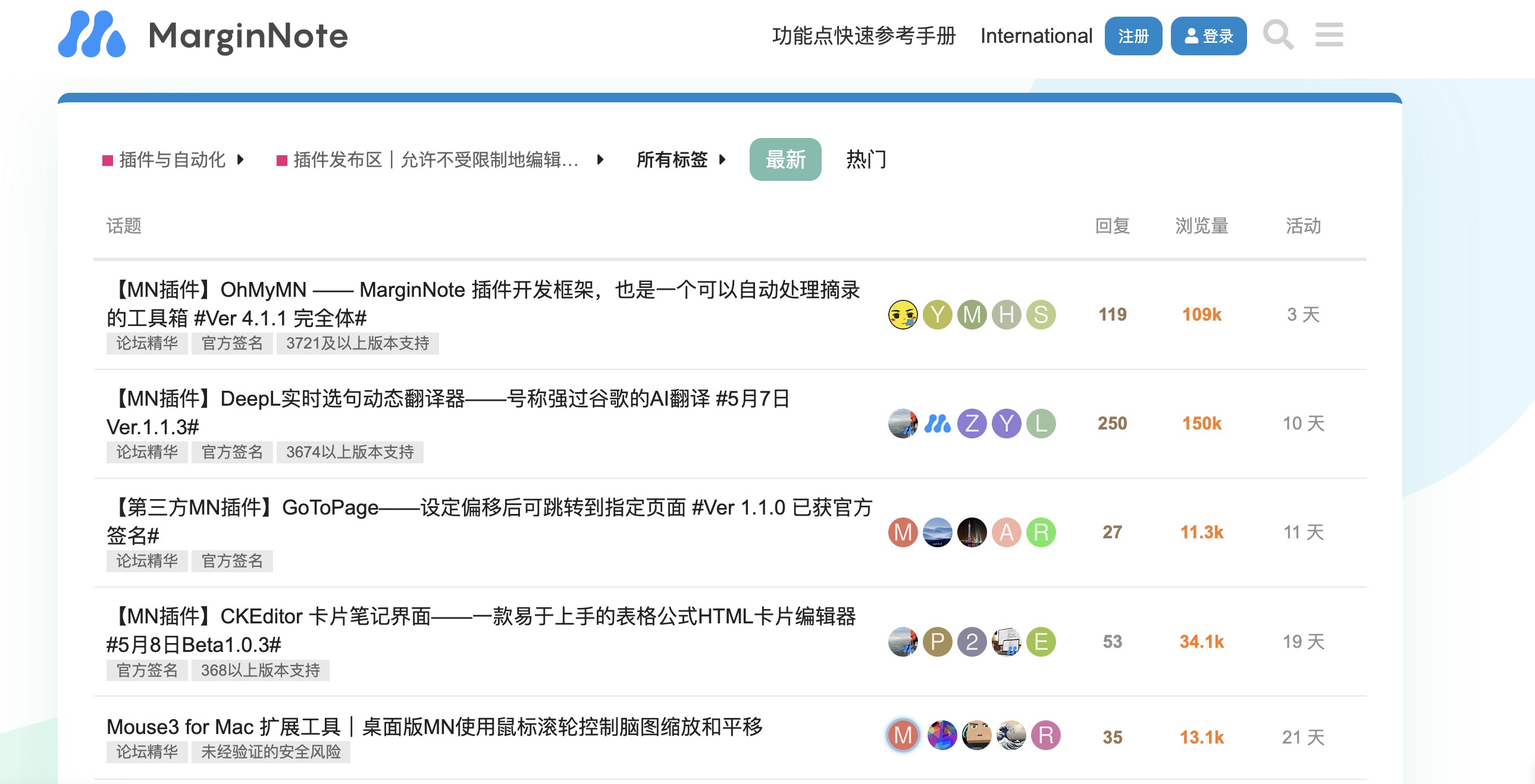Click the 注册 sign-up button
This screenshot has height=784, width=1535.
click(x=1133, y=36)
